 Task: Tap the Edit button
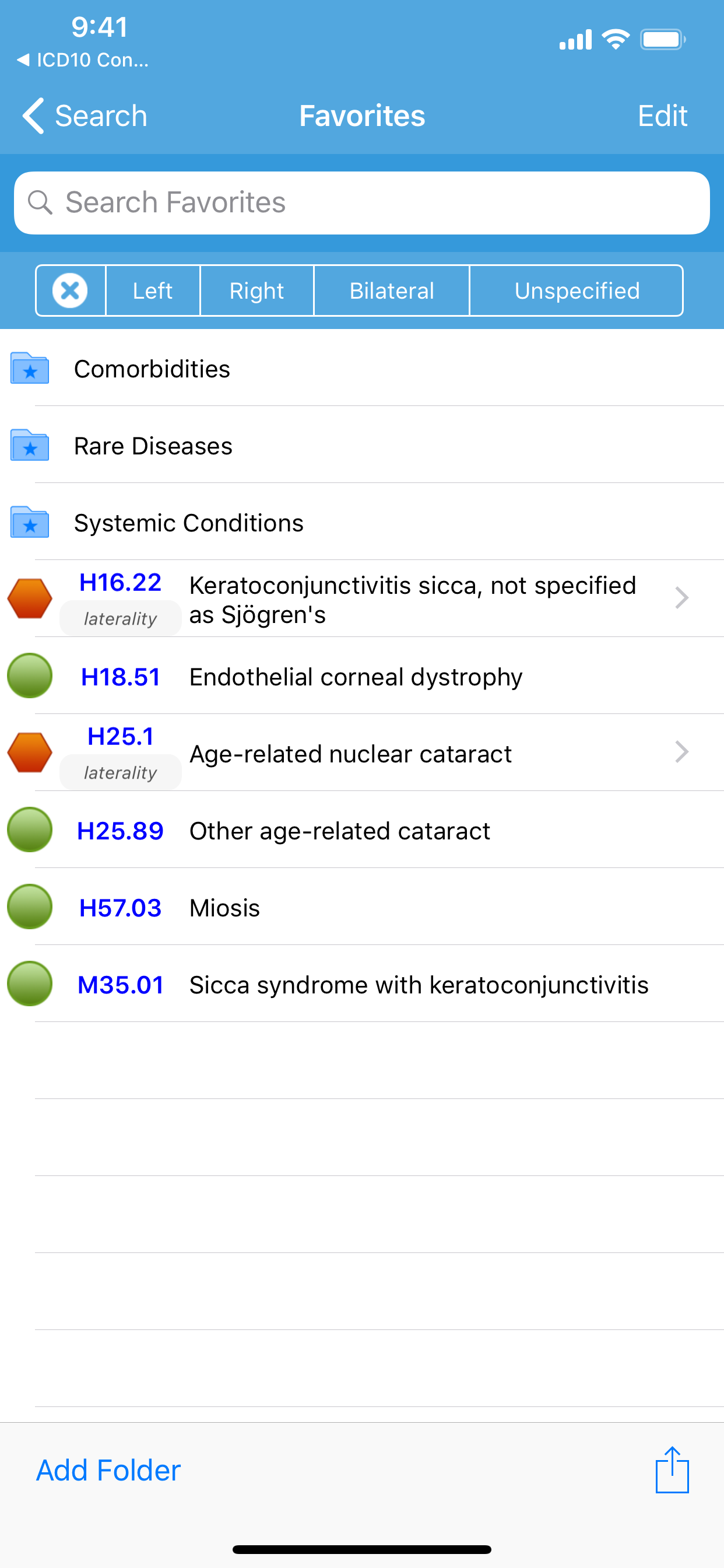[663, 116]
